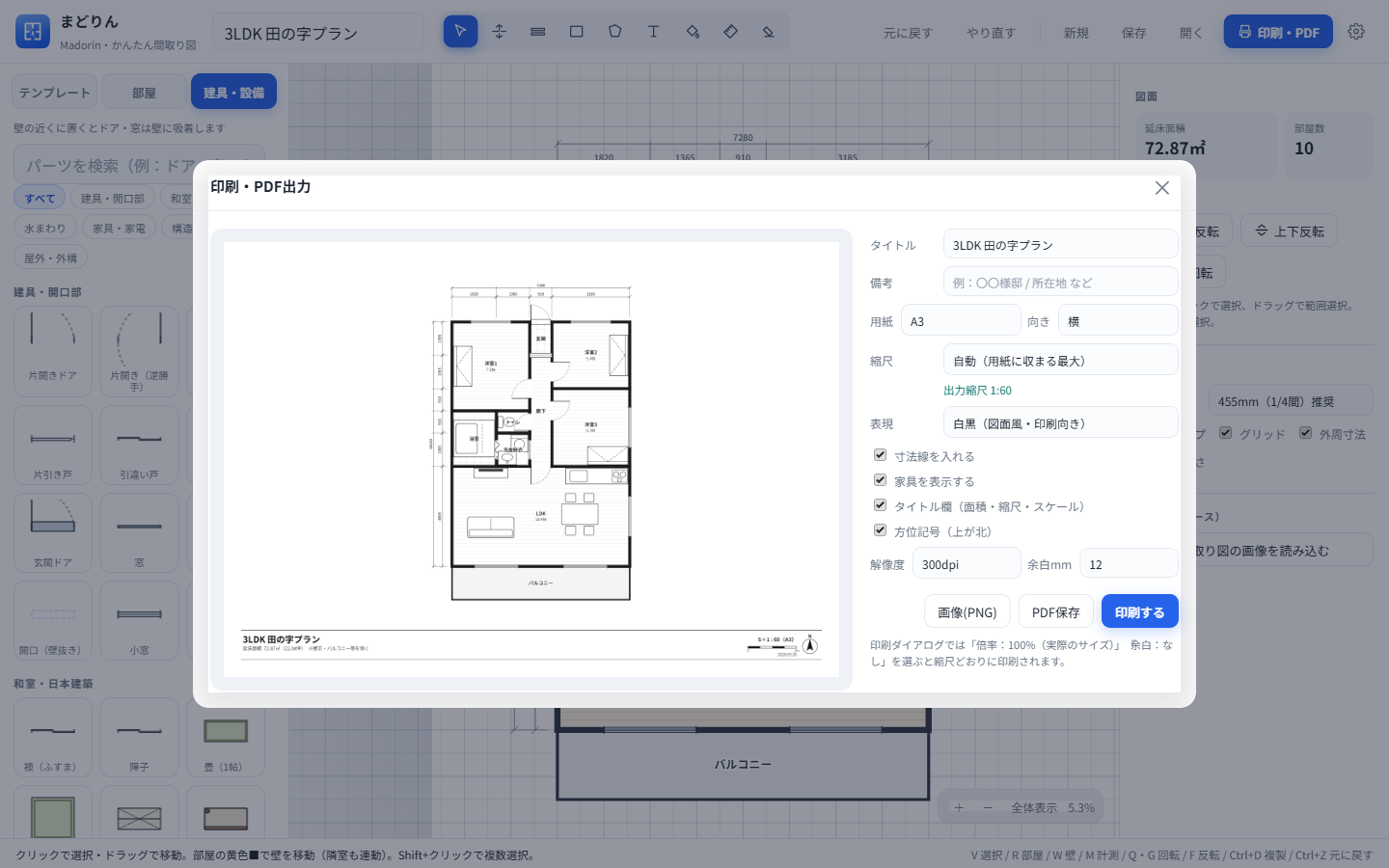
Task: Switch to 建具・設備 tab
Action: click(233, 93)
